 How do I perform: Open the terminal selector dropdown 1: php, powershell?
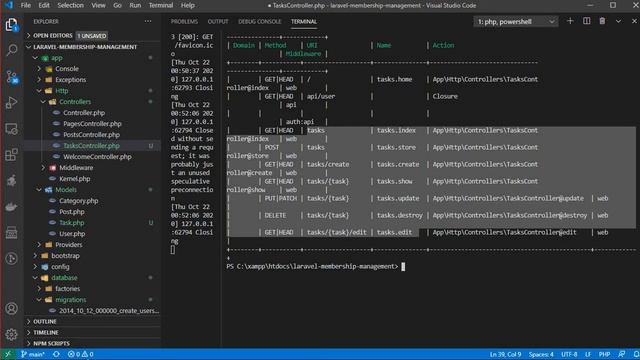pyautogui.click(x=516, y=22)
